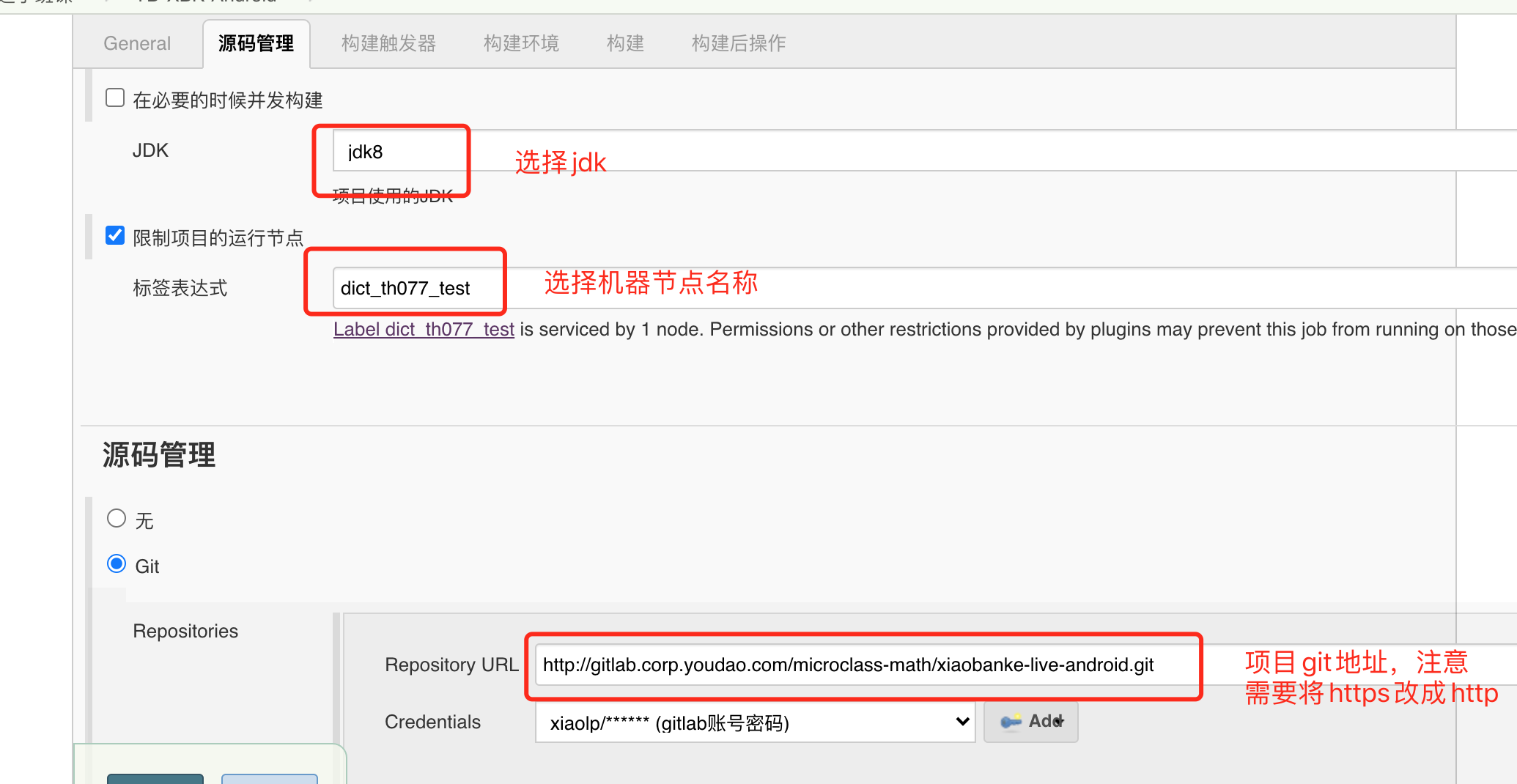Open the 构建 tab
1517x784 pixels.
(625, 42)
